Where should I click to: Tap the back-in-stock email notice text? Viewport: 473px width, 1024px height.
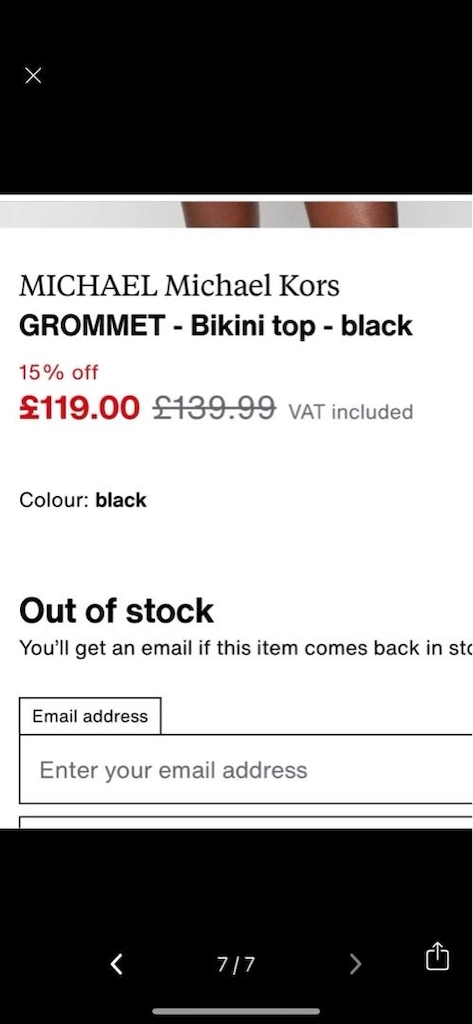tap(246, 648)
